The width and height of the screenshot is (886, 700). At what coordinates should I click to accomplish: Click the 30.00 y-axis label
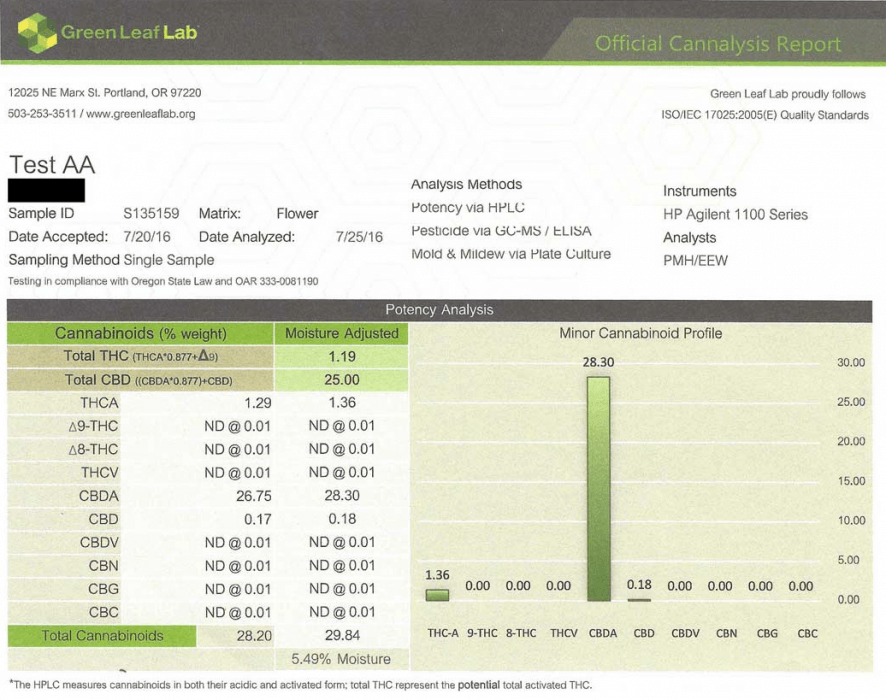click(850, 362)
